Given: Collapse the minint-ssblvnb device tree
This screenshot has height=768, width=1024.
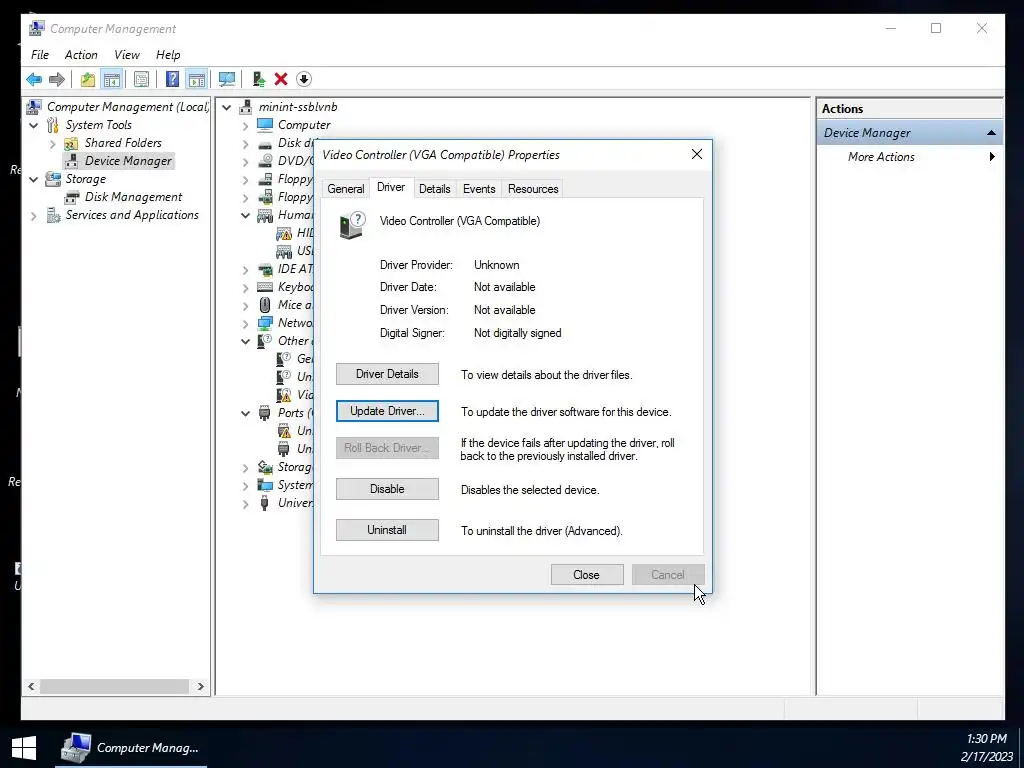Looking at the screenshot, I should [x=227, y=108].
